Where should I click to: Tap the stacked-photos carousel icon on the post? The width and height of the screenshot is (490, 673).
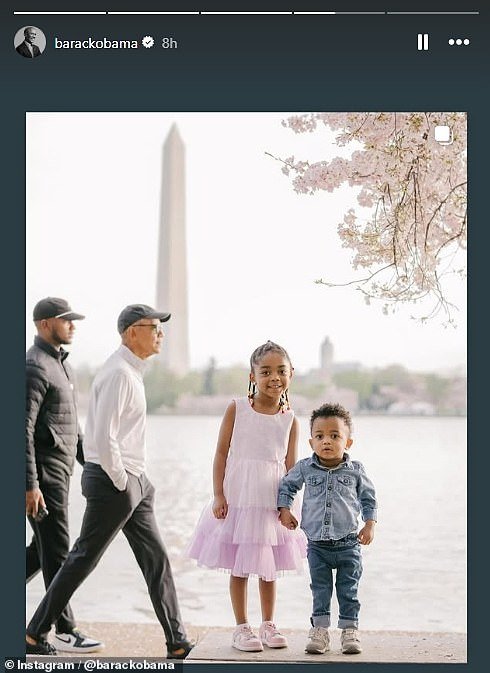(443, 135)
